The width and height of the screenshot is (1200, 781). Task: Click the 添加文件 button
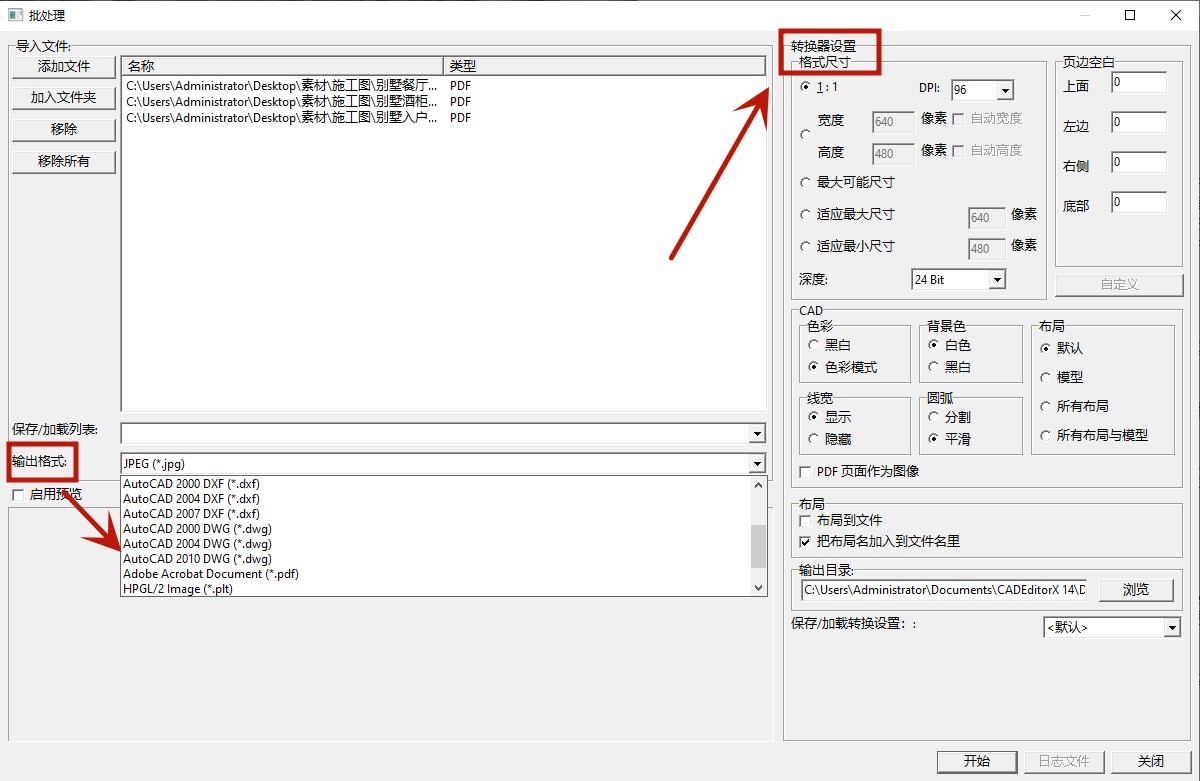pyautogui.click(x=64, y=67)
